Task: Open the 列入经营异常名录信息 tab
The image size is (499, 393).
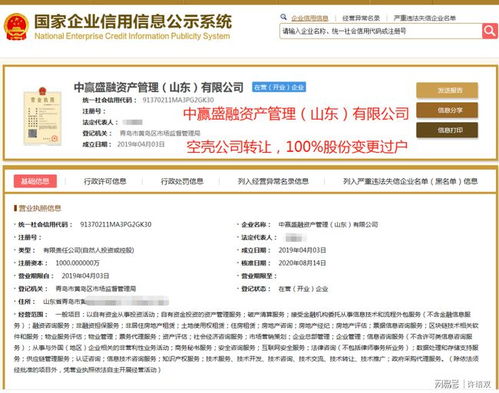Action: tap(273, 181)
